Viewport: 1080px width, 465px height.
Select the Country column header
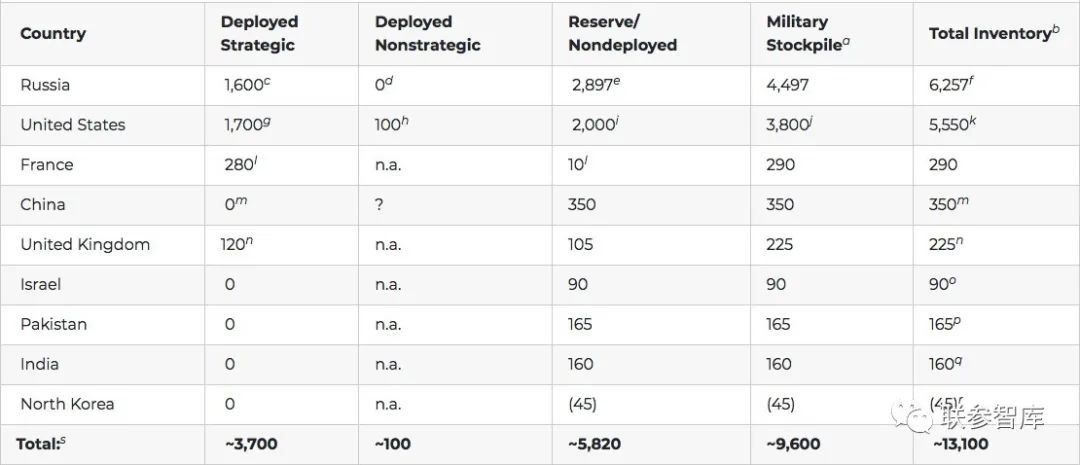[x=53, y=34]
